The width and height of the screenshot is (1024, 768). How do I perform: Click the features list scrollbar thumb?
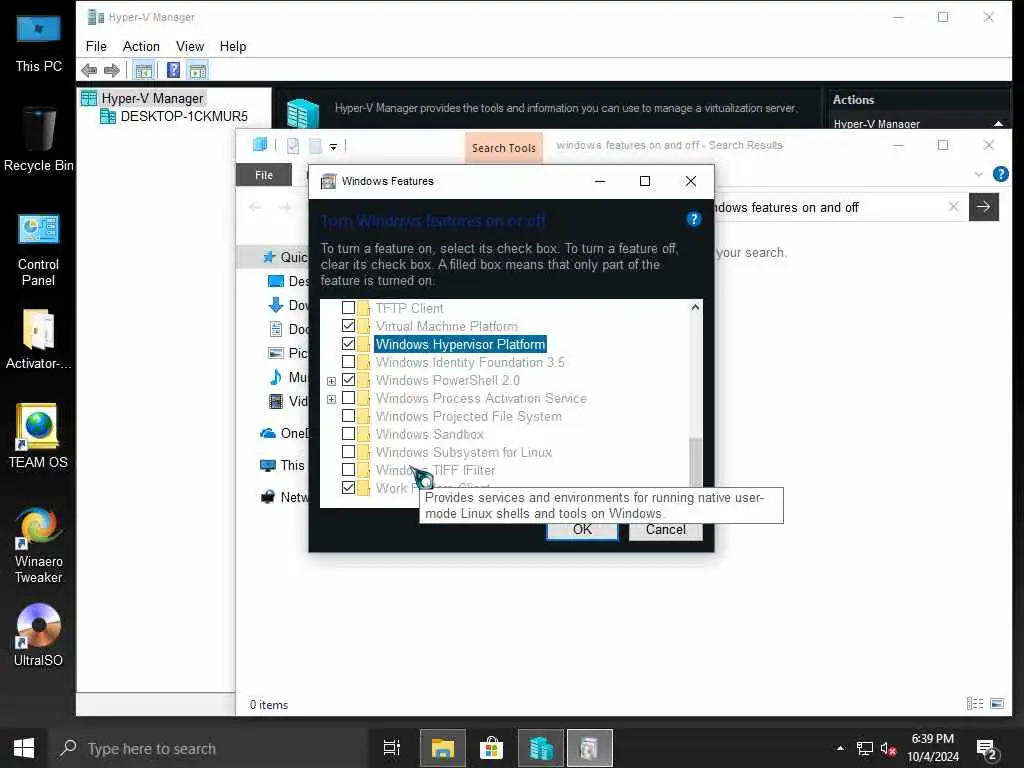point(696,461)
